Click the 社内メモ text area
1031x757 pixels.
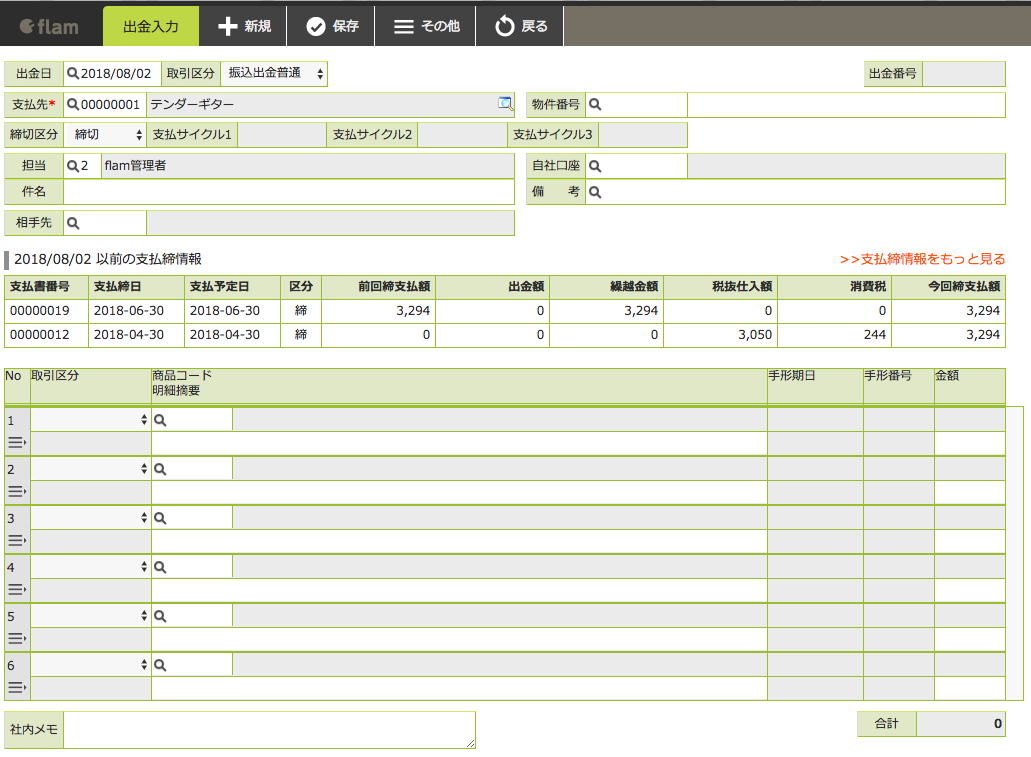tap(270, 729)
